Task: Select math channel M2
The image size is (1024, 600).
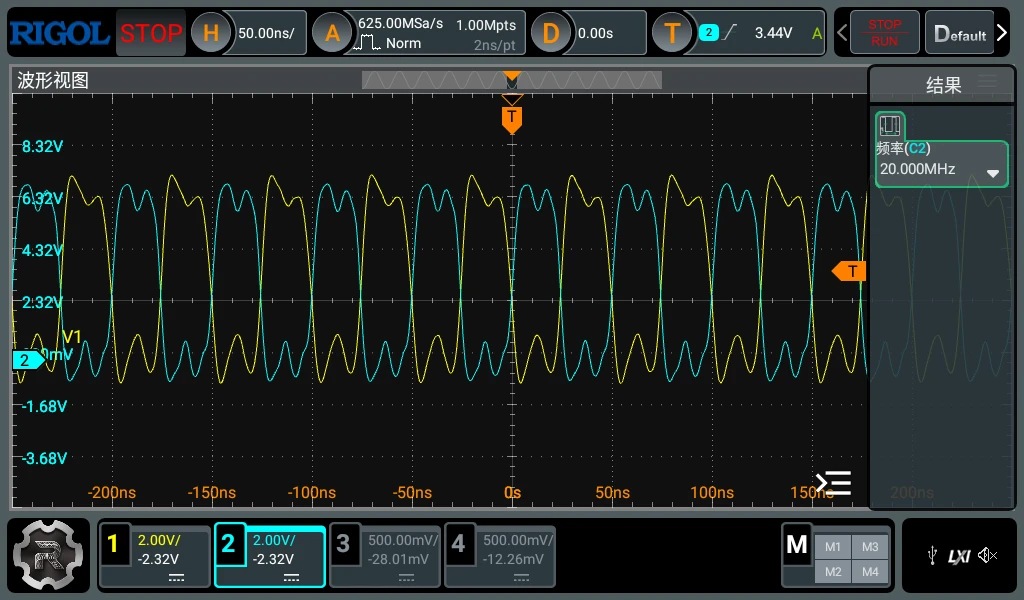Action: click(833, 572)
